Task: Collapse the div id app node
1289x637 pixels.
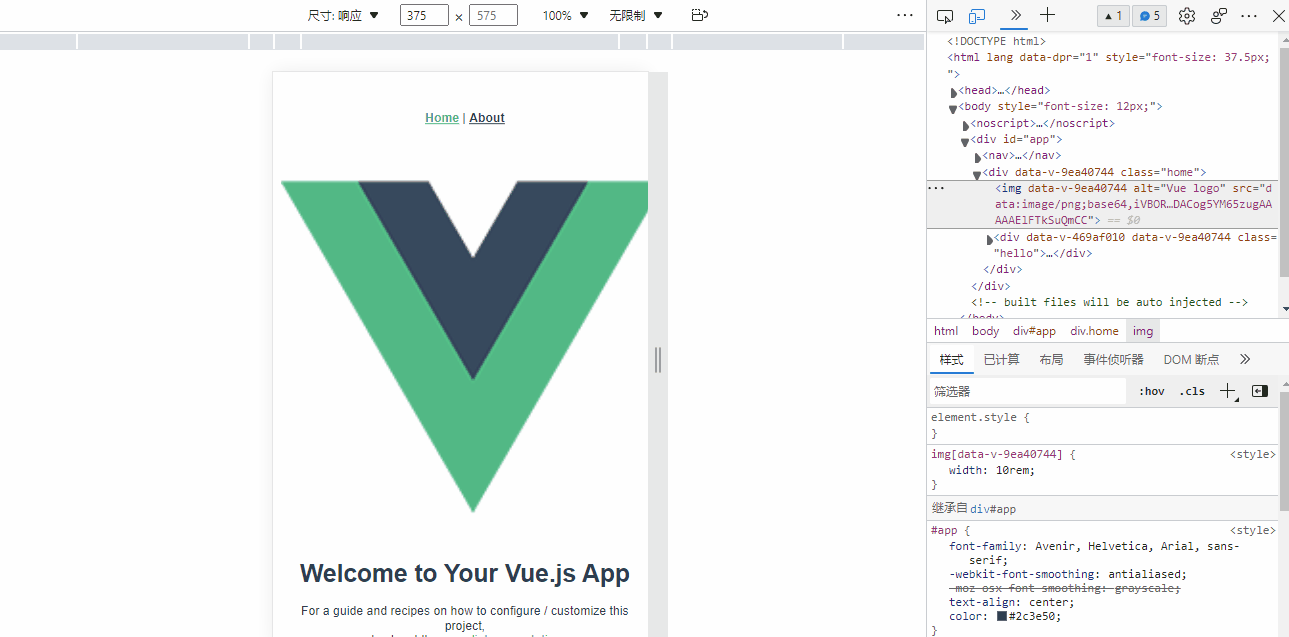Action: pyautogui.click(x=965, y=141)
